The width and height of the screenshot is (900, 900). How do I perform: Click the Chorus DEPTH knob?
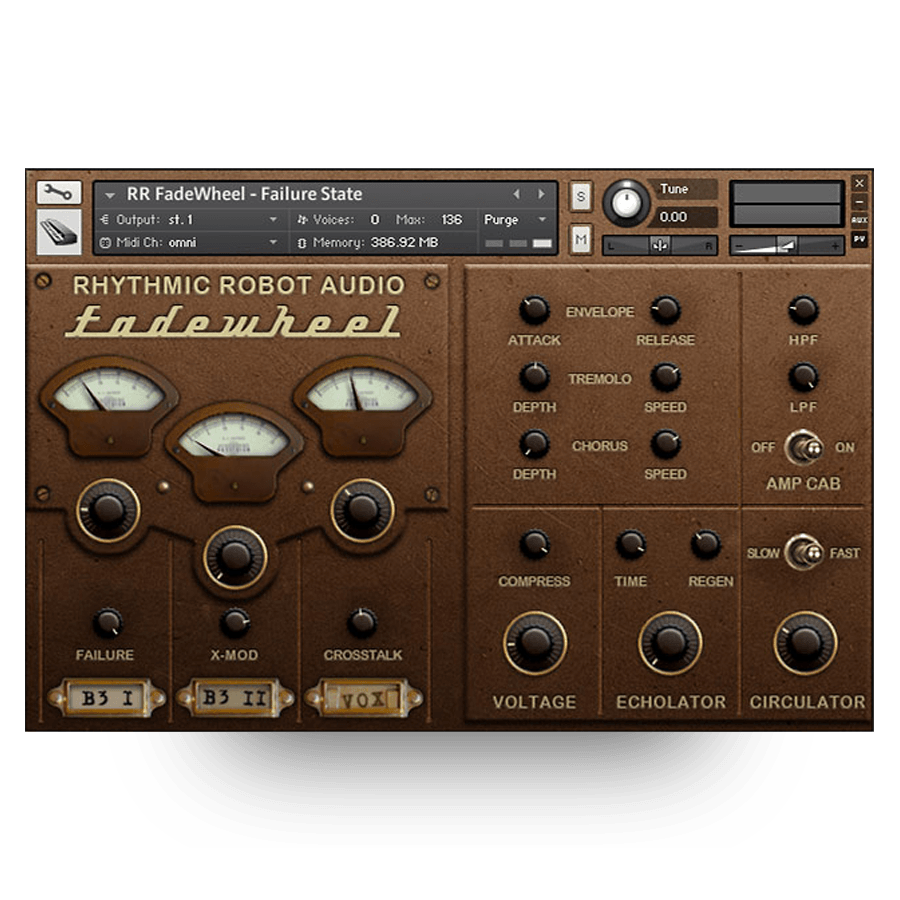(534, 444)
